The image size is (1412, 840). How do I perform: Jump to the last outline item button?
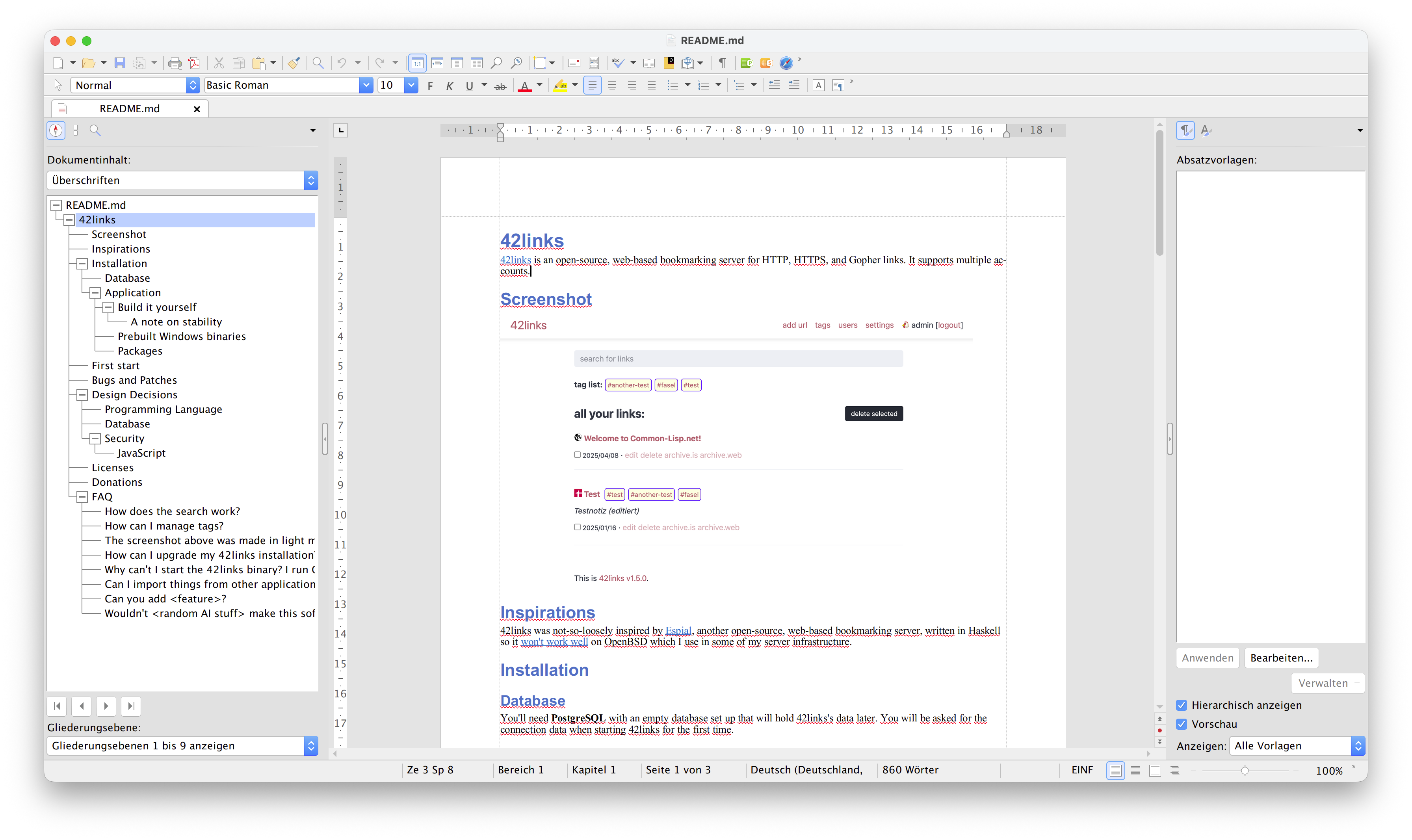tap(131, 706)
